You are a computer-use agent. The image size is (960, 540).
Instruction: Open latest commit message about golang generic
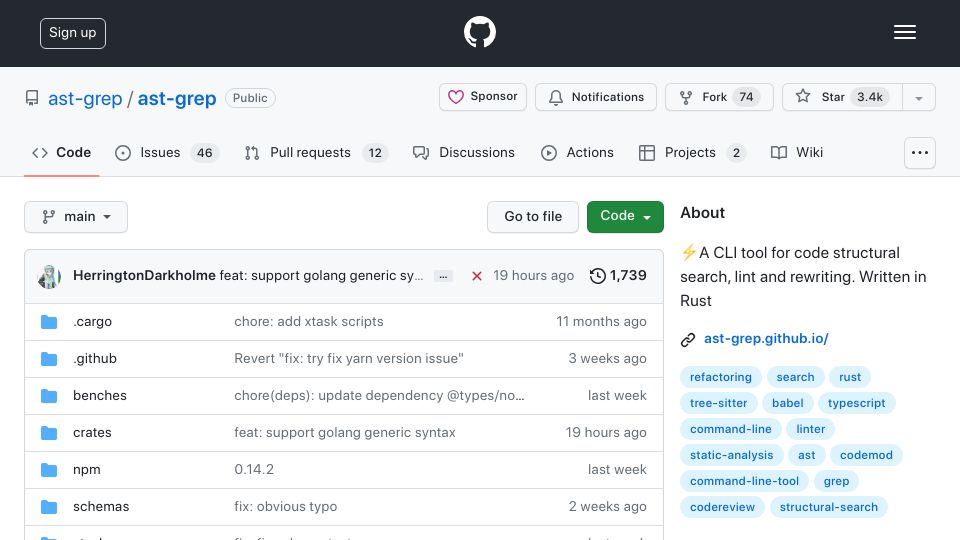tap(321, 276)
